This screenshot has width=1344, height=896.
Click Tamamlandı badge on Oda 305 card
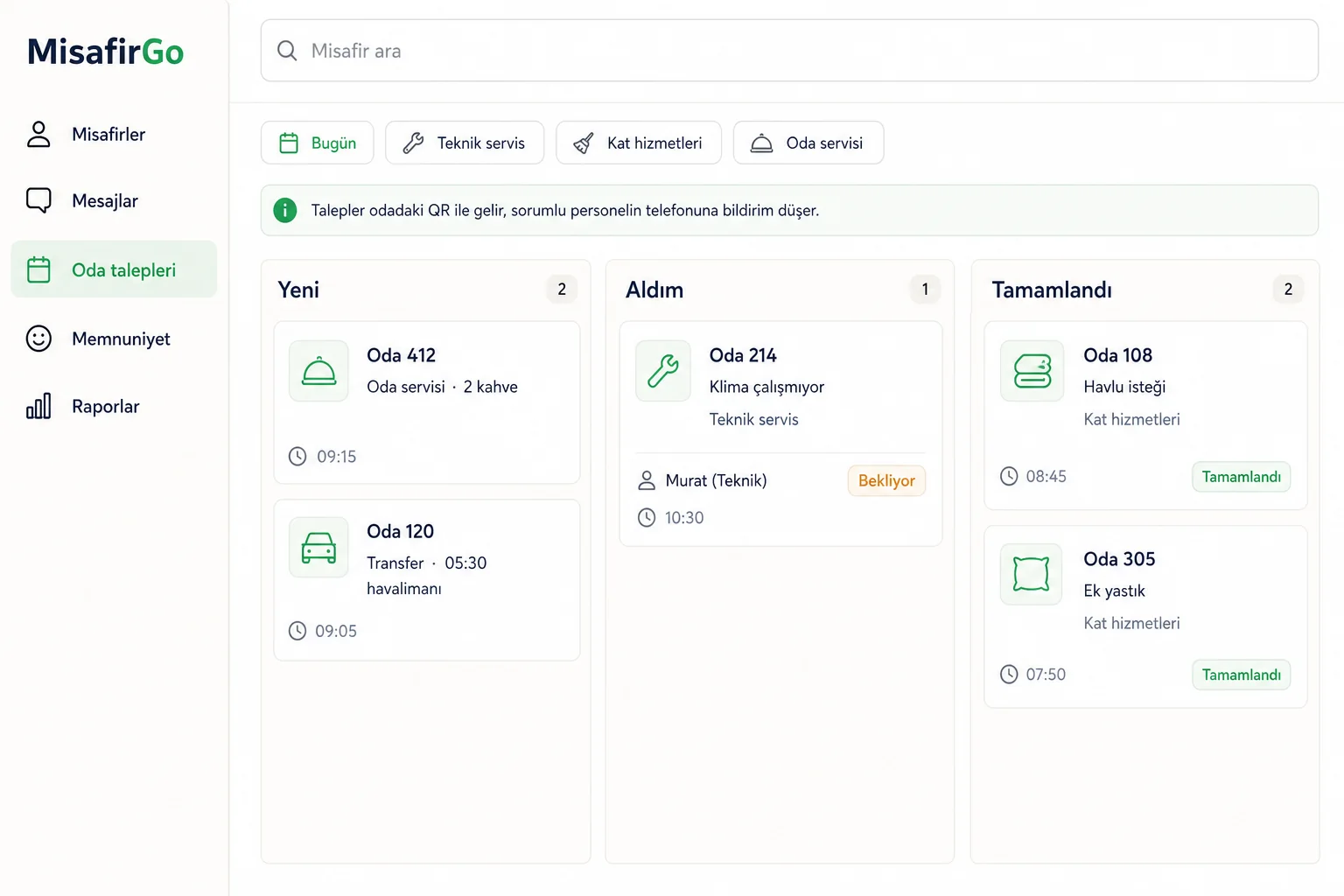click(x=1241, y=675)
